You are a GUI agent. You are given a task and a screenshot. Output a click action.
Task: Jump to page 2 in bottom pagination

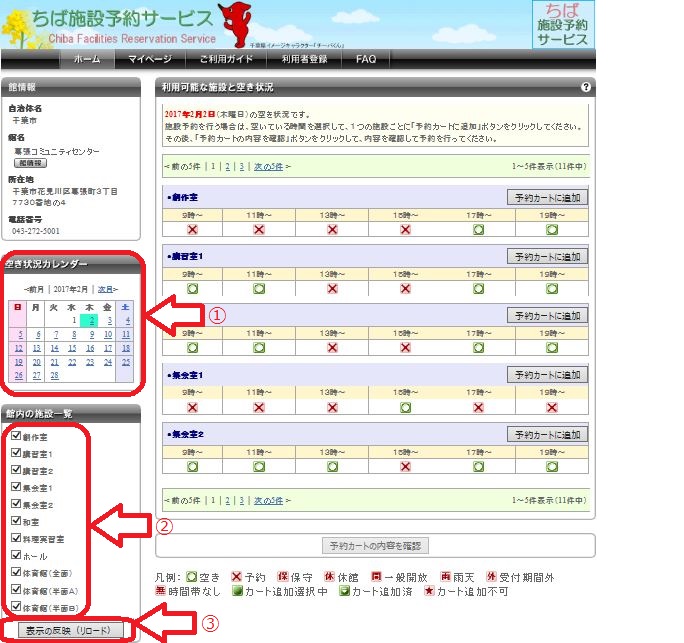pos(228,500)
